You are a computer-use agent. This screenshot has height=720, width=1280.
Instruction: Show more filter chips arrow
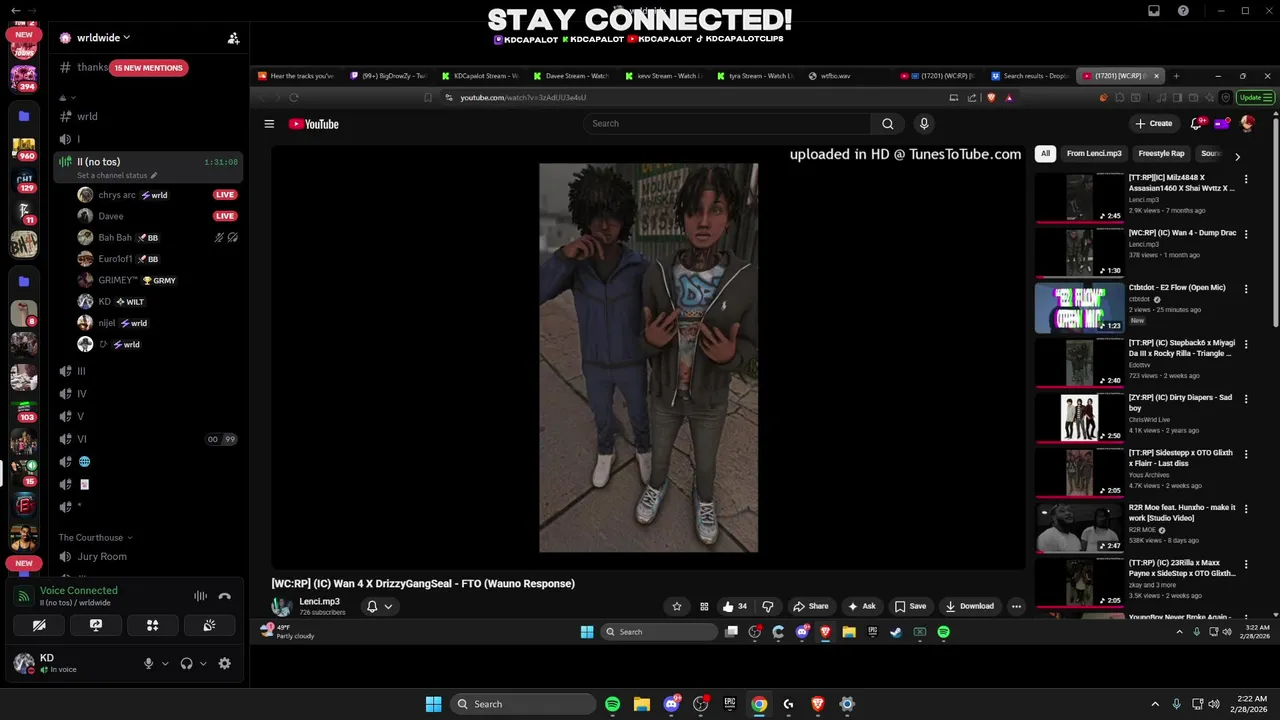tap(1237, 156)
